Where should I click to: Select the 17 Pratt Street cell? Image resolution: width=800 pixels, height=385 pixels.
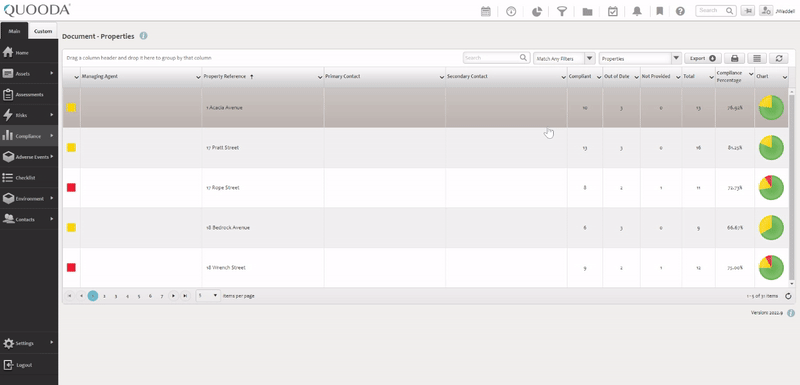pyautogui.click(x=263, y=148)
